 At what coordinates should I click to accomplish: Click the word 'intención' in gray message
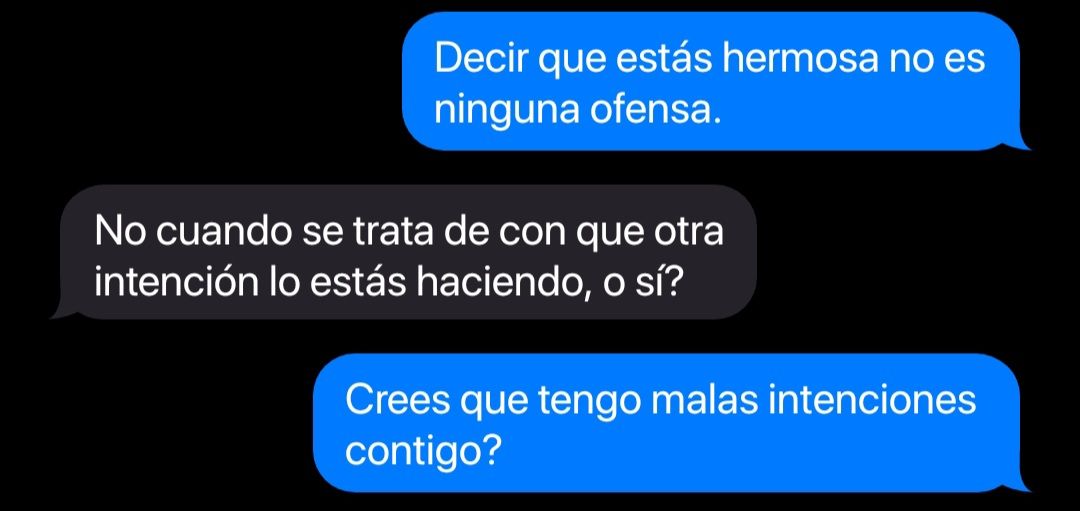pos(176,283)
